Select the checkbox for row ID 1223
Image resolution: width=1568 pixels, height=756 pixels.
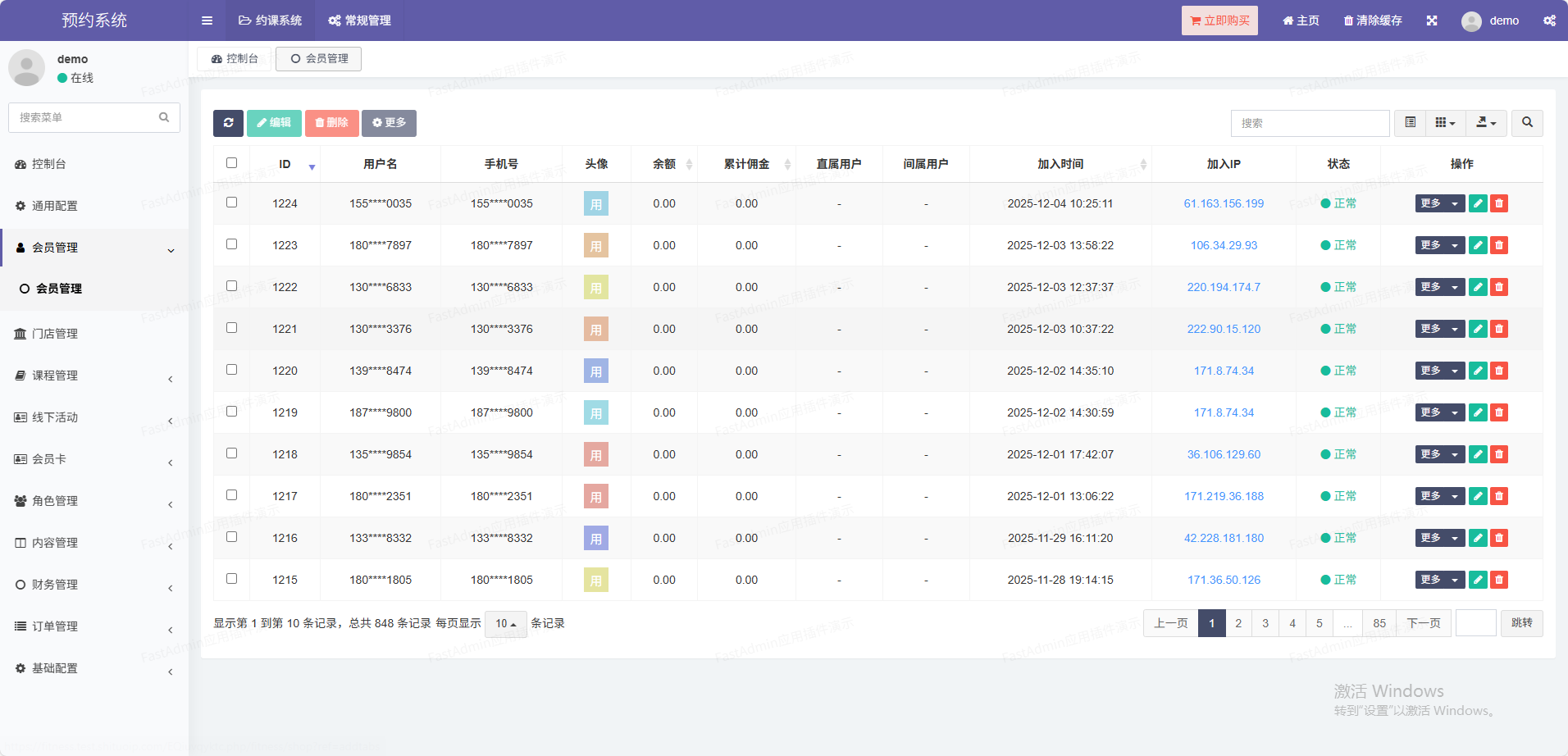(x=231, y=244)
